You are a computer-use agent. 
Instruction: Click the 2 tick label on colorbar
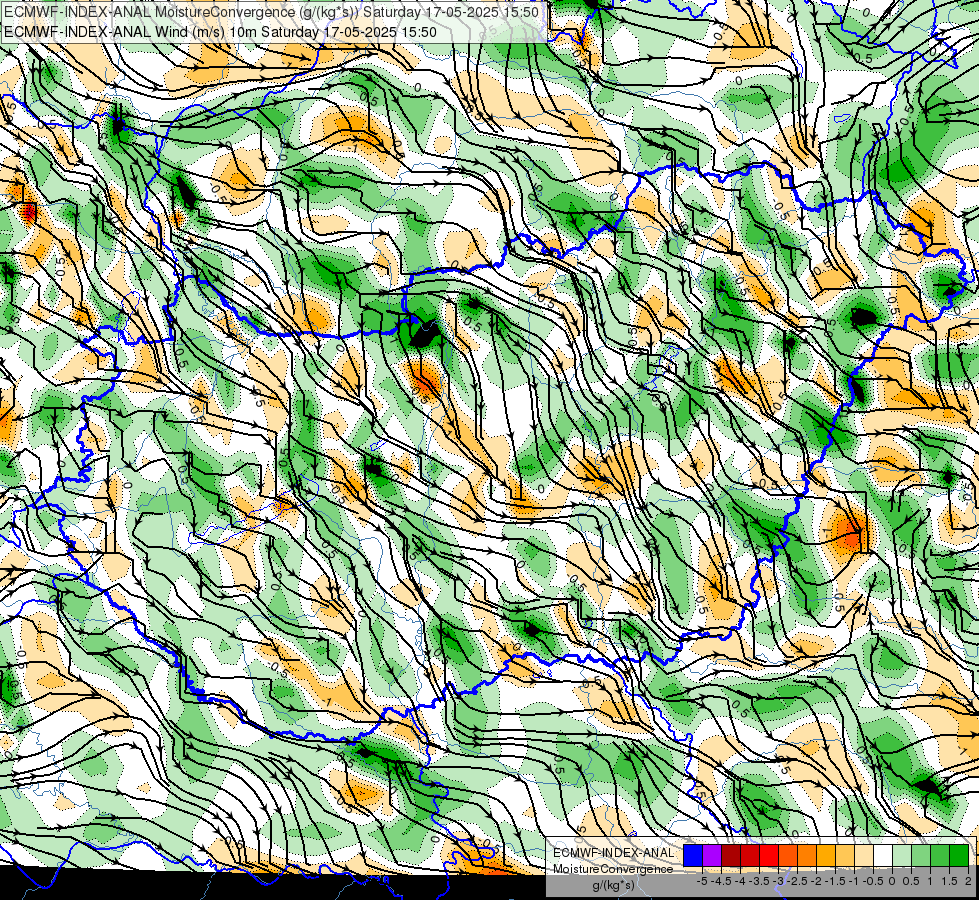[x=968, y=881]
